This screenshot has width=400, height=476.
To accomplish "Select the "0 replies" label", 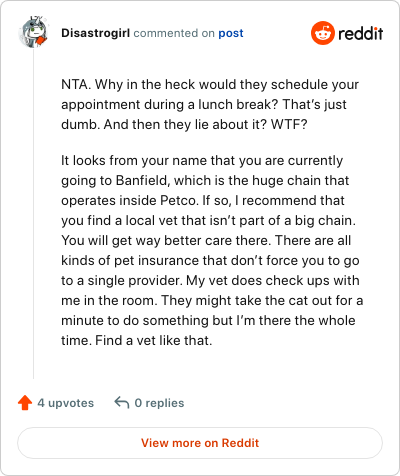I will click(x=159, y=403).
